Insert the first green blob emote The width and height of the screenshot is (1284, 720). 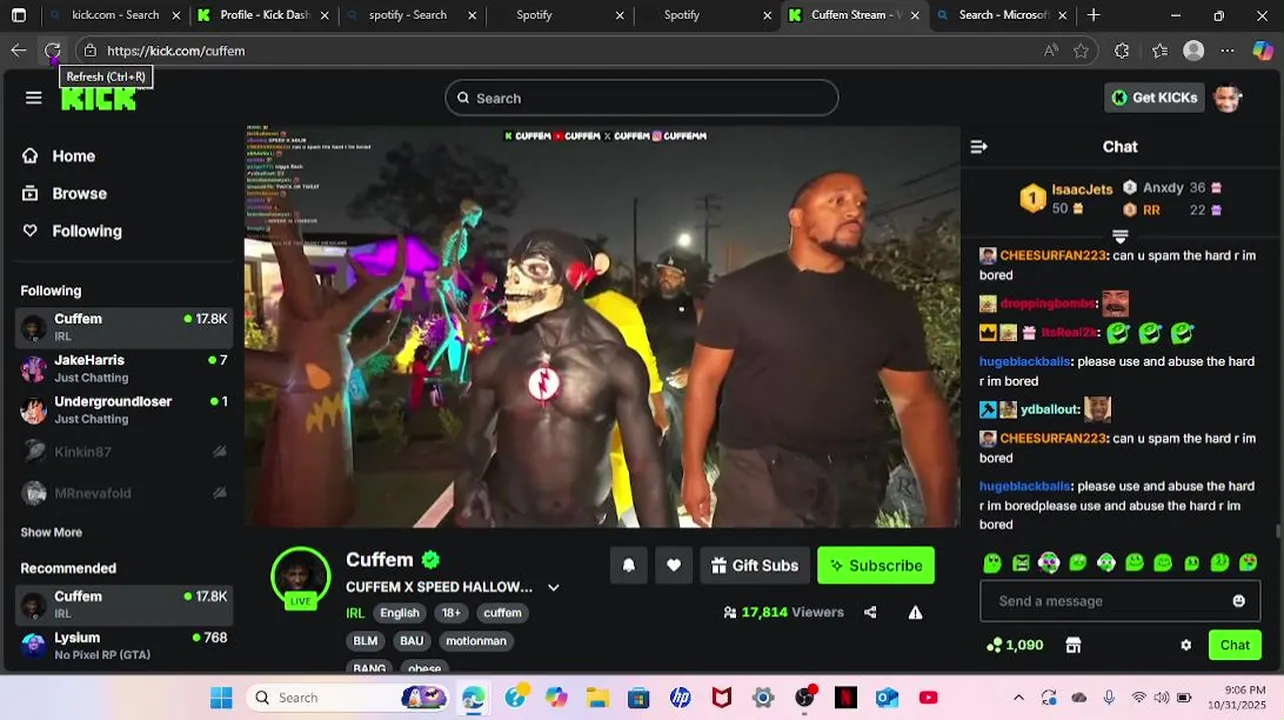[x=992, y=563]
